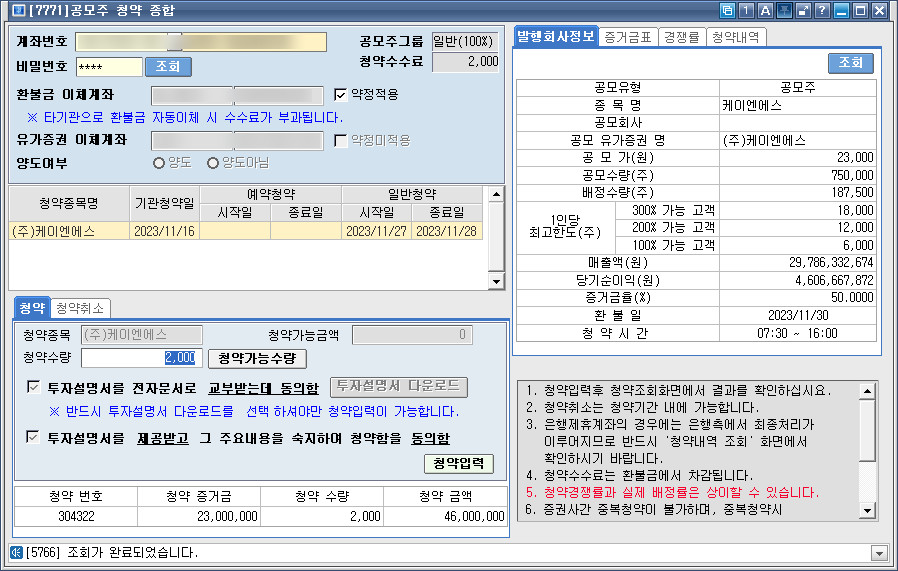This screenshot has width=898, height=571.
Task: Click notice panel scrollbar thumb
Action: coord(867,430)
